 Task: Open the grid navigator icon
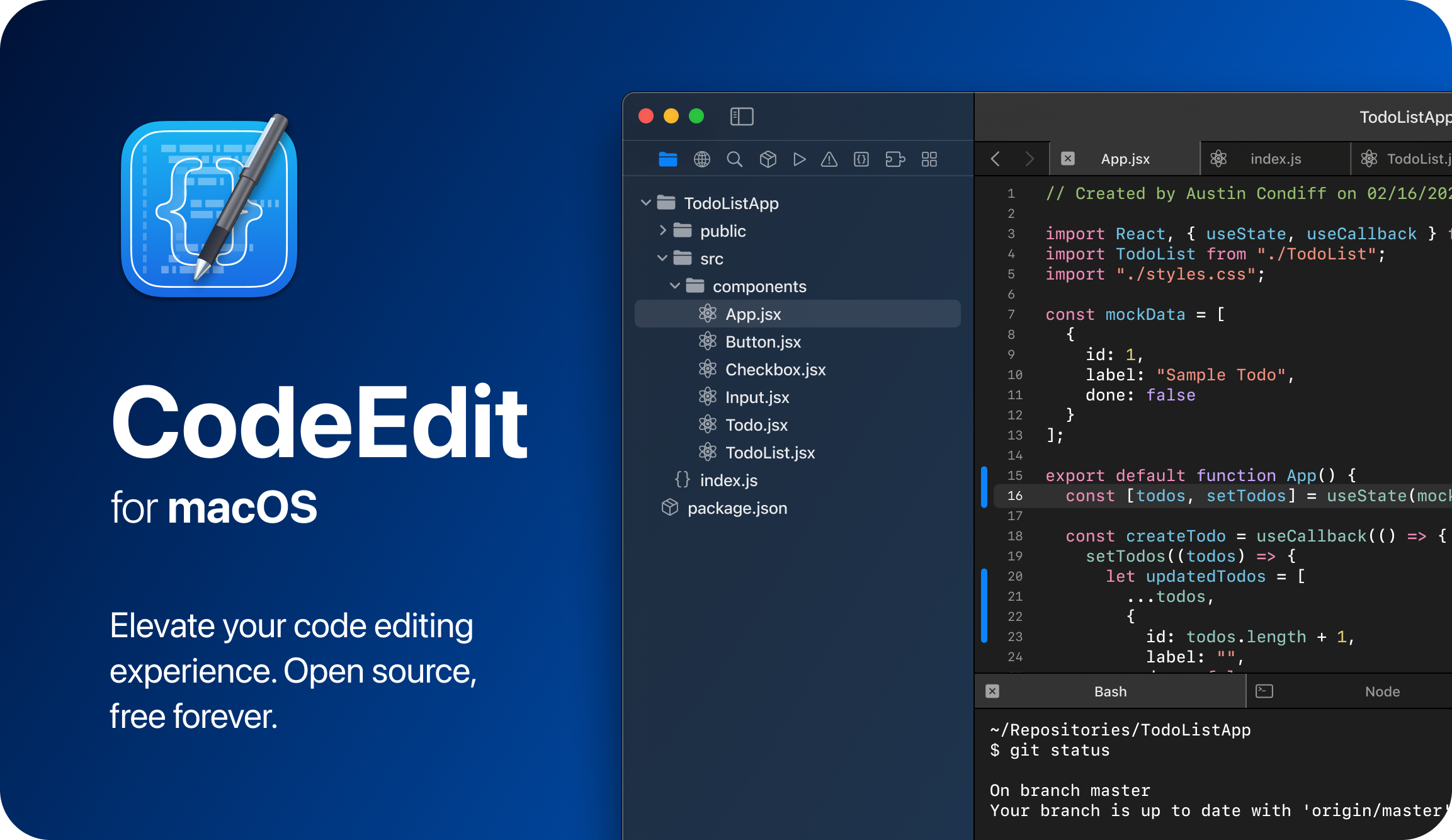tap(929, 159)
